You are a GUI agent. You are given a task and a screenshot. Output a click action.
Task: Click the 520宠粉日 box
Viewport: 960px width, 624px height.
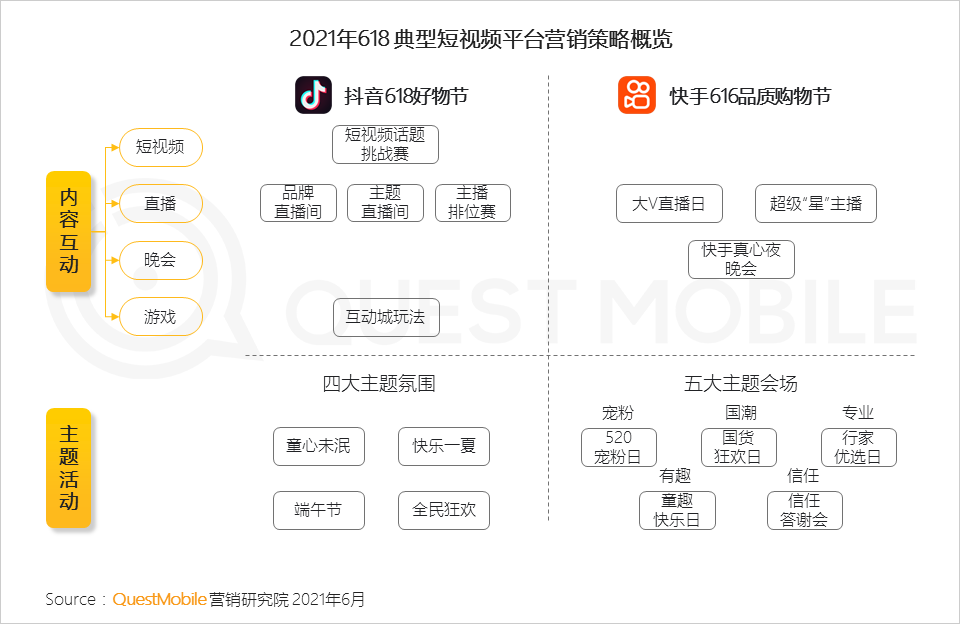click(x=619, y=448)
